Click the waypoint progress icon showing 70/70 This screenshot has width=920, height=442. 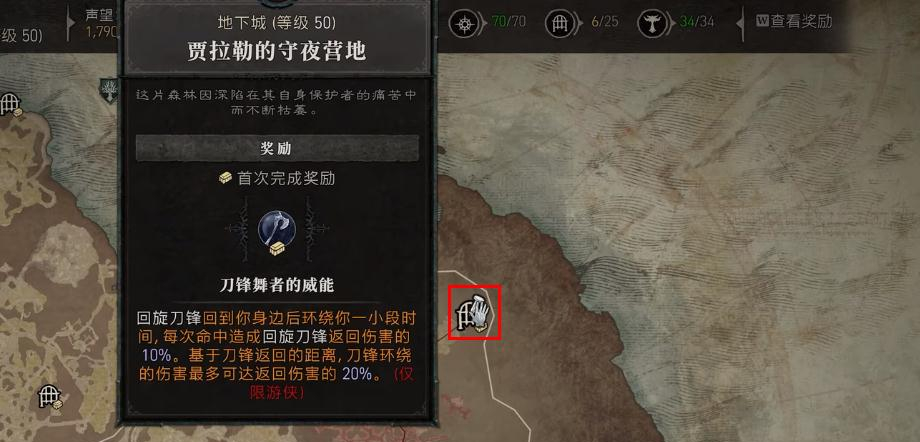pos(464,24)
